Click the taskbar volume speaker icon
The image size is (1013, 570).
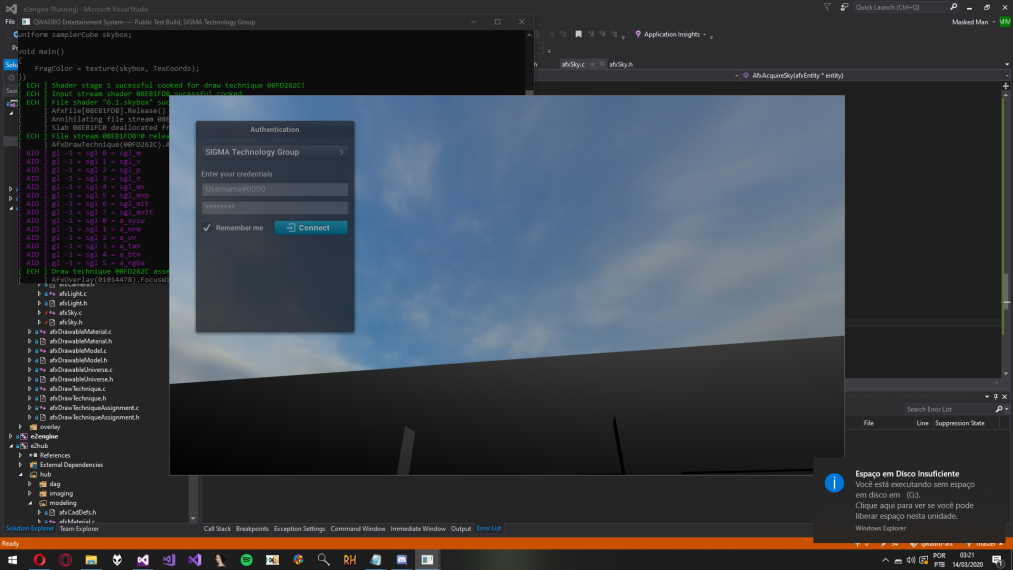911,560
